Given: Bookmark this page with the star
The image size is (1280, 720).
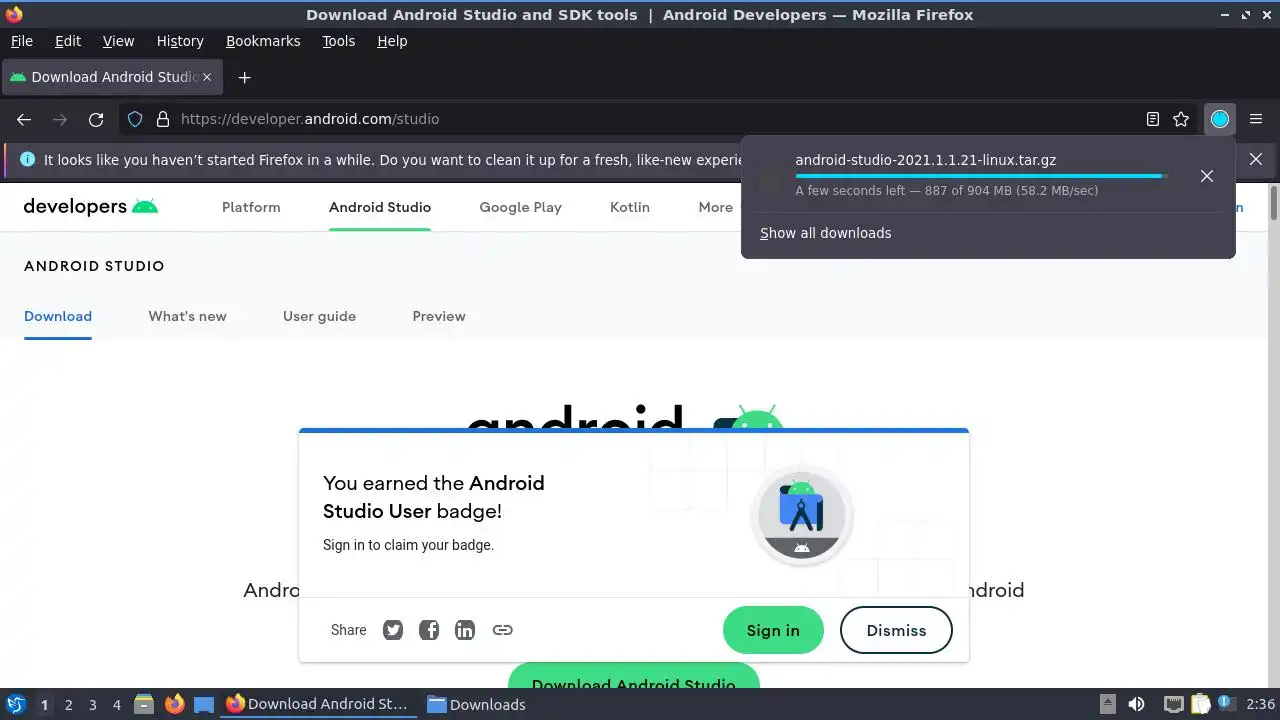Looking at the screenshot, I should pos(1181,119).
